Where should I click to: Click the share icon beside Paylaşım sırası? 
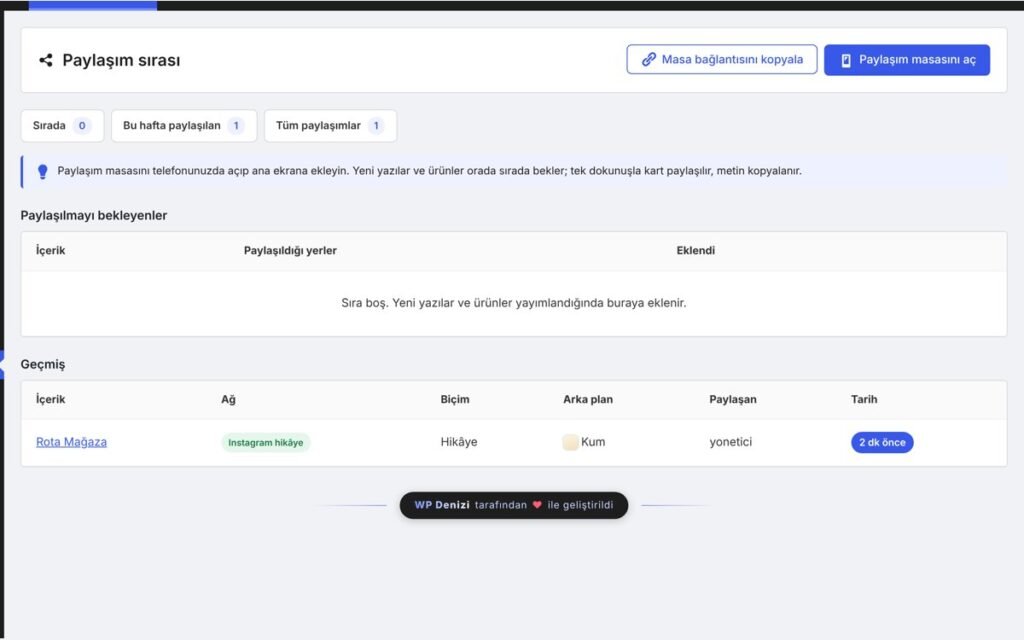coord(46,60)
